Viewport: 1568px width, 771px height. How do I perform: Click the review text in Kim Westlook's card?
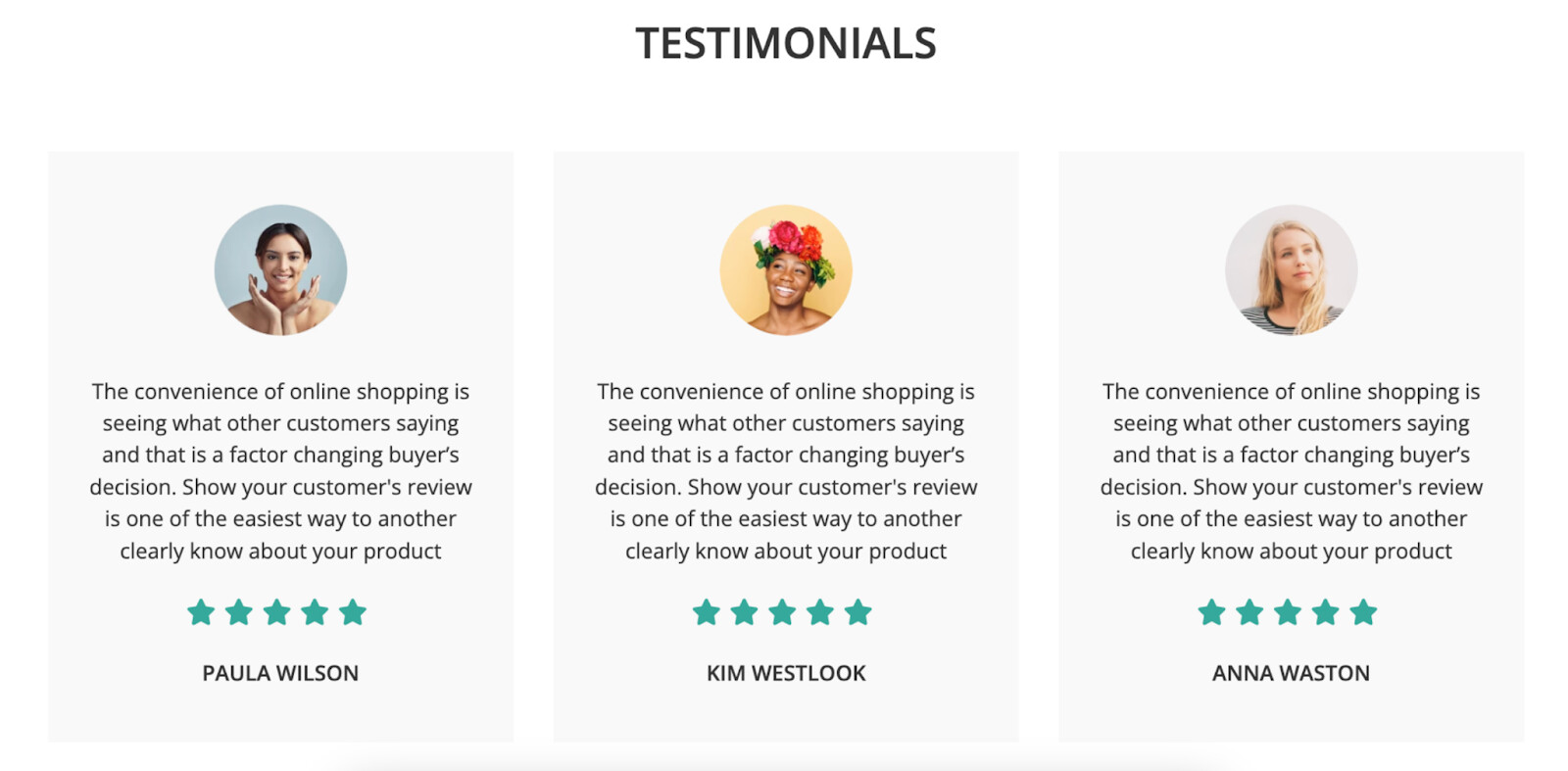point(786,471)
